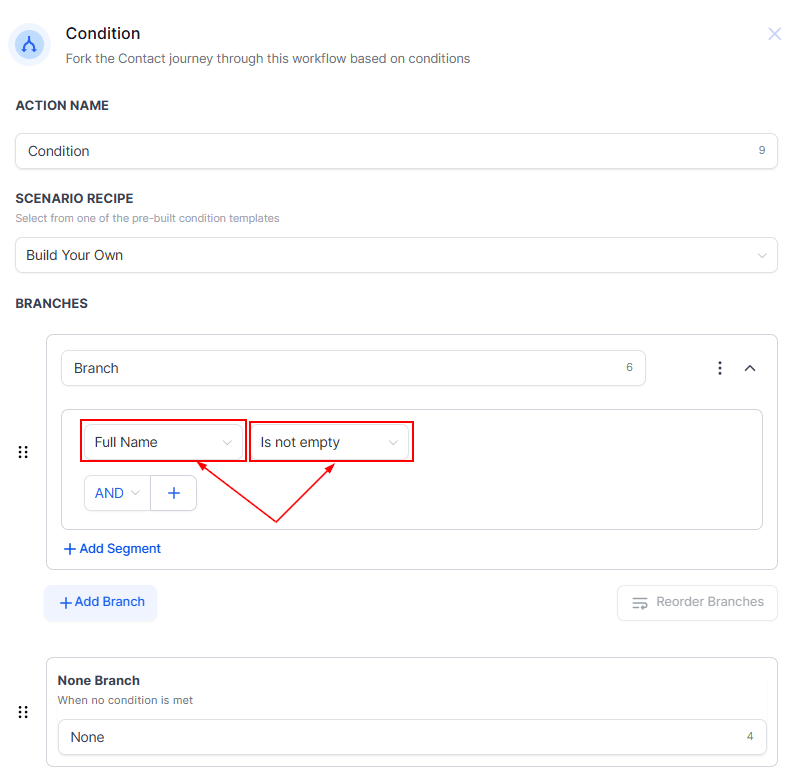Viewport: 790px width, 771px height.
Task: Open the Branch three-dot options menu
Action: pos(719,368)
